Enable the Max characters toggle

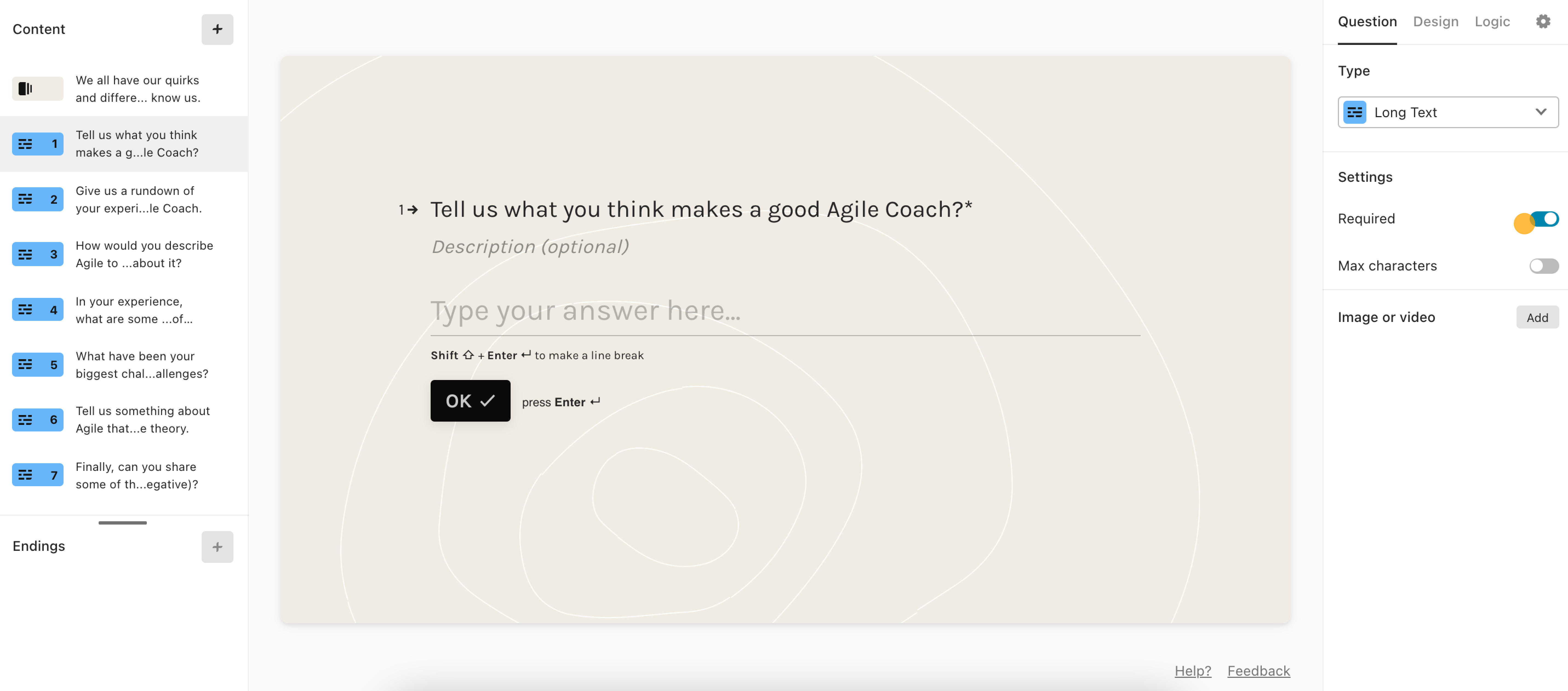tap(1544, 266)
